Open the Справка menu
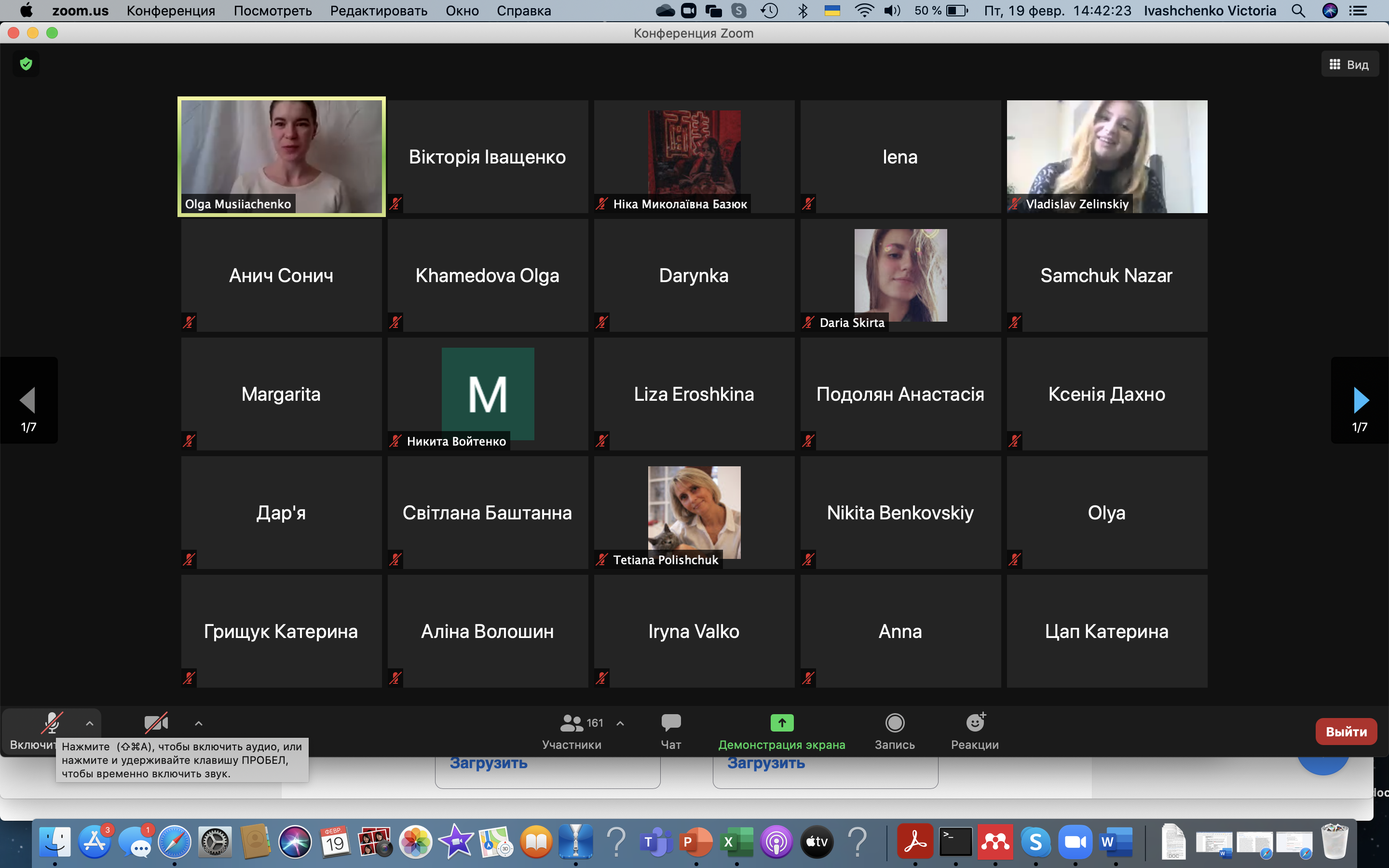Screen dimensions: 1389x868 (x=523, y=10)
